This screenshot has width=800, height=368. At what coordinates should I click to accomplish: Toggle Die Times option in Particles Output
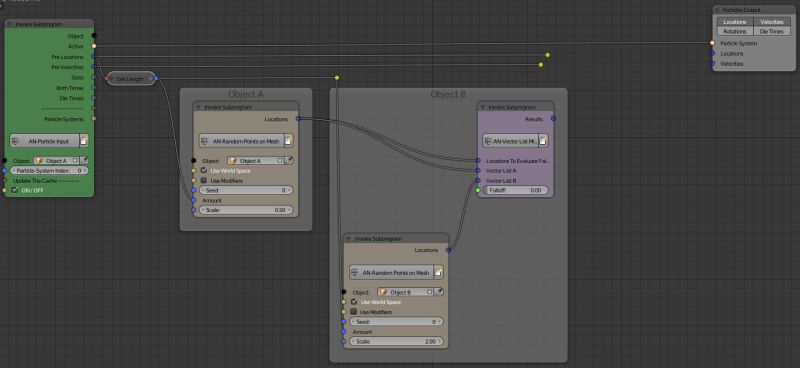point(771,31)
